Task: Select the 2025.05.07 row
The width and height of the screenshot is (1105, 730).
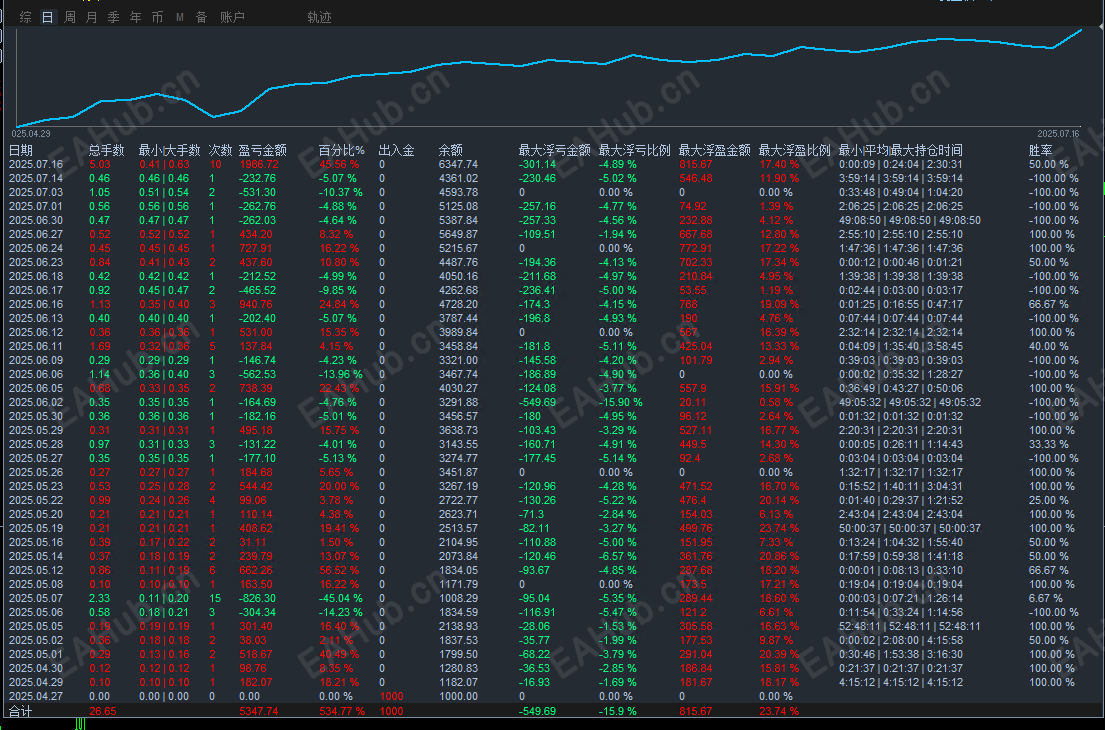Action: [x=552, y=598]
